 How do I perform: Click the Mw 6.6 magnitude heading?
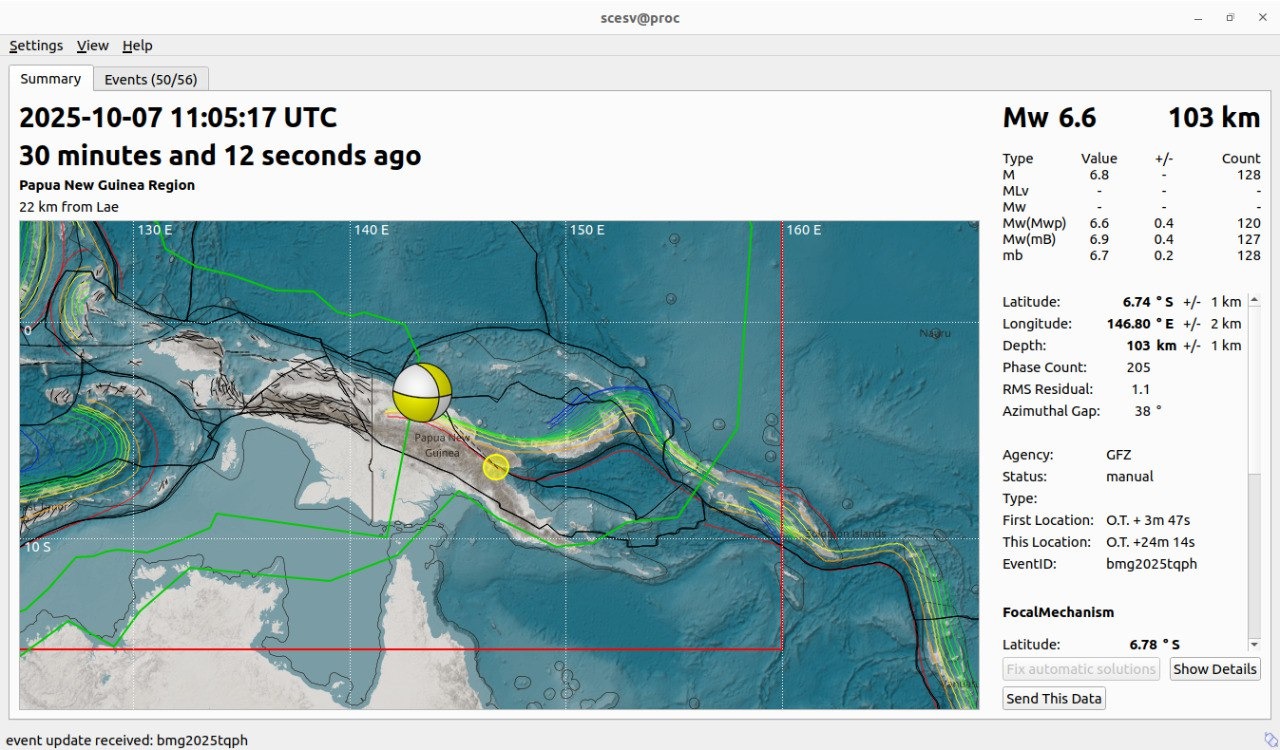coord(1049,118)
